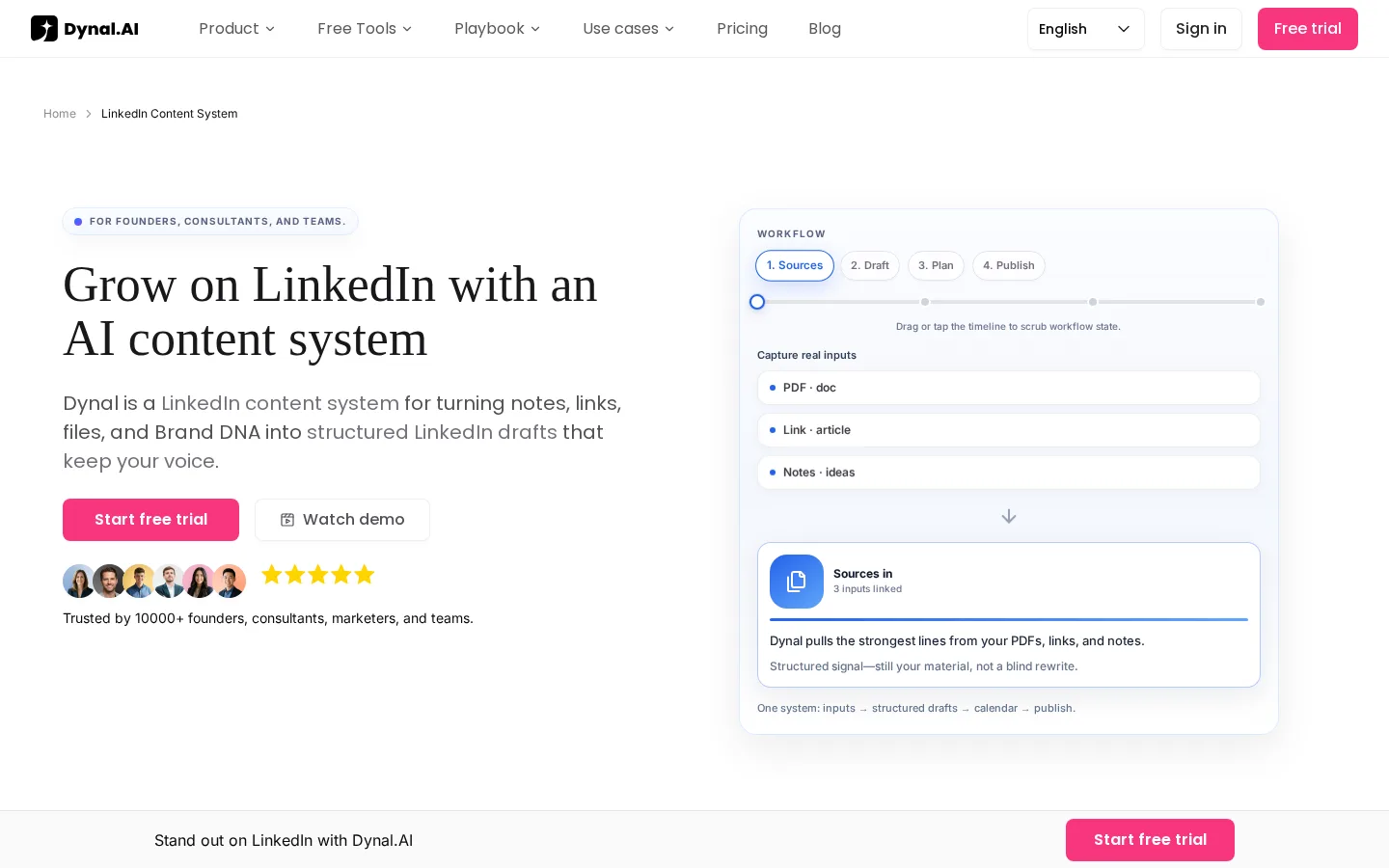Click the Notes · ideas input row

tap(1009, 473)
